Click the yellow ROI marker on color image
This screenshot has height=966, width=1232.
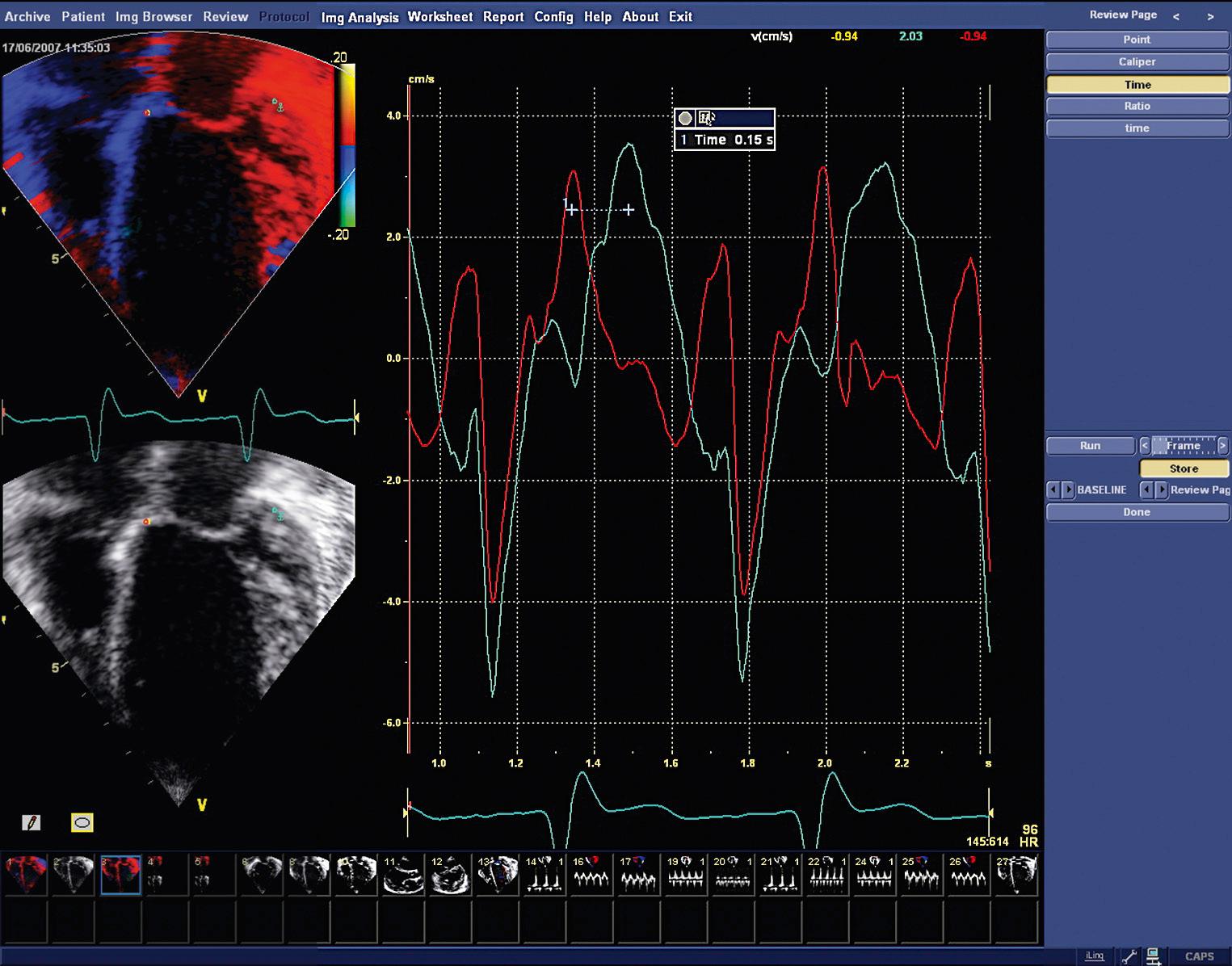147,113
